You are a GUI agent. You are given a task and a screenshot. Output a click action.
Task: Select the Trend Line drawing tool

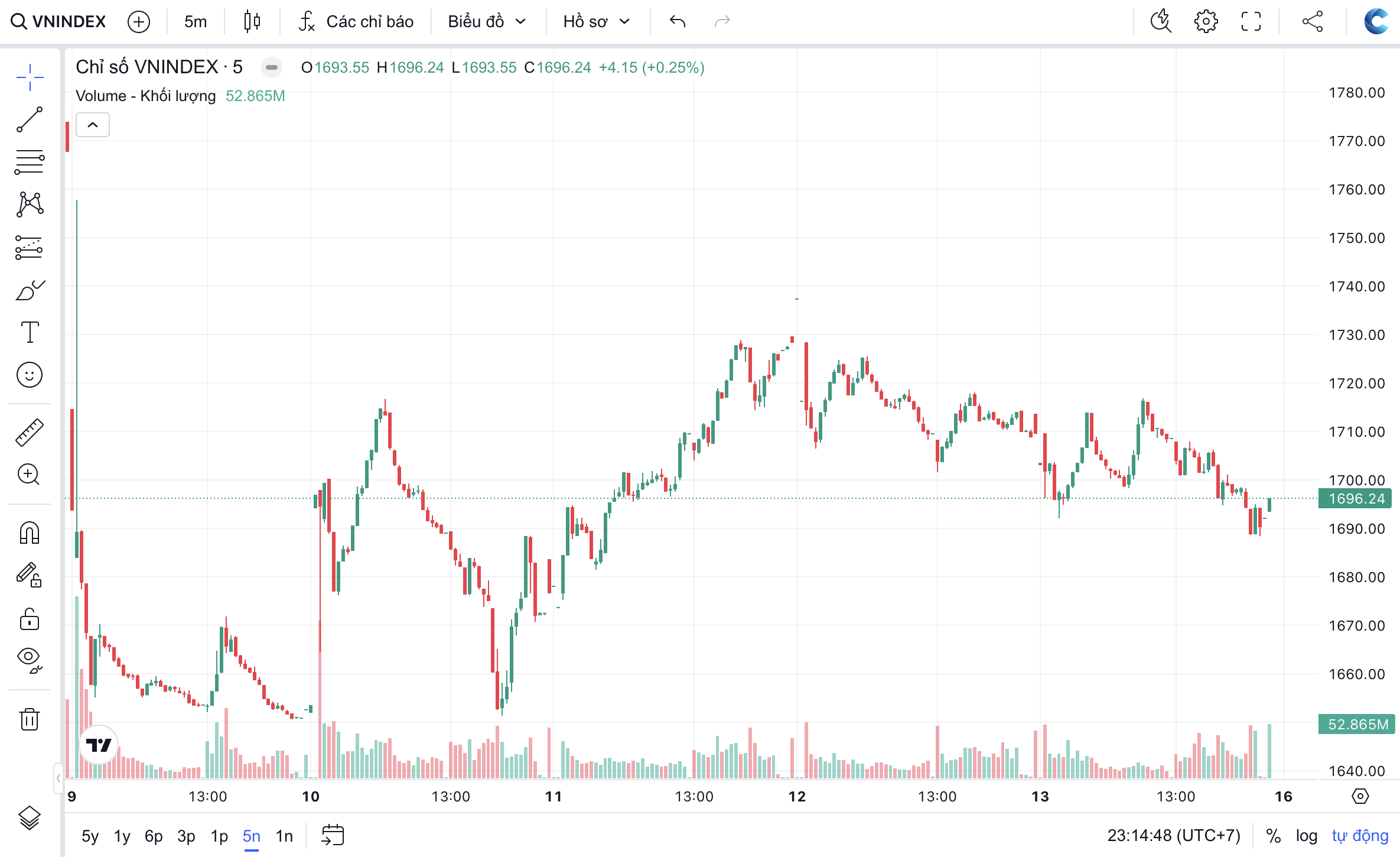coord(30,120)
